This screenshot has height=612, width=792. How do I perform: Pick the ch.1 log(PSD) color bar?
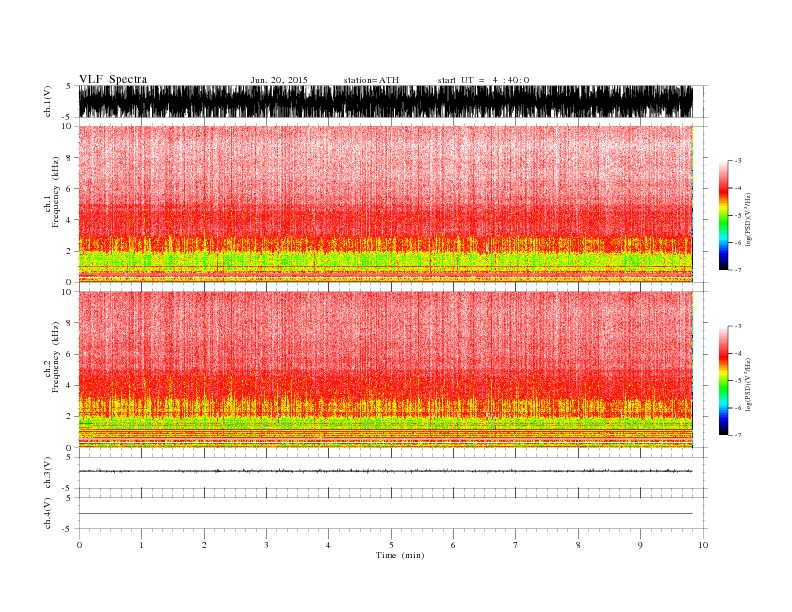(723, 215)
